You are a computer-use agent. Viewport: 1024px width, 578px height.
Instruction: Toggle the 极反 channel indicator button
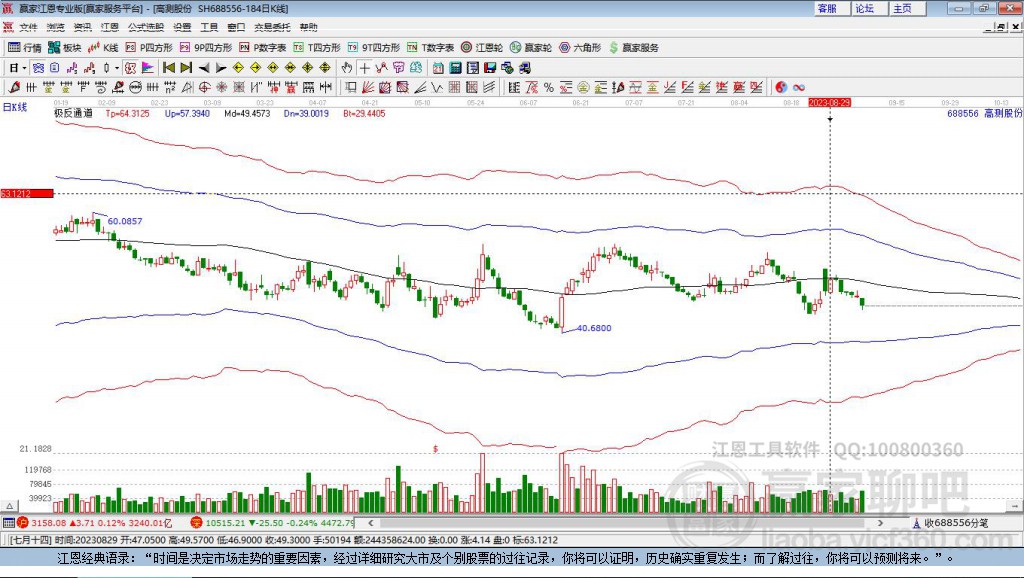[x=129, y=68]
